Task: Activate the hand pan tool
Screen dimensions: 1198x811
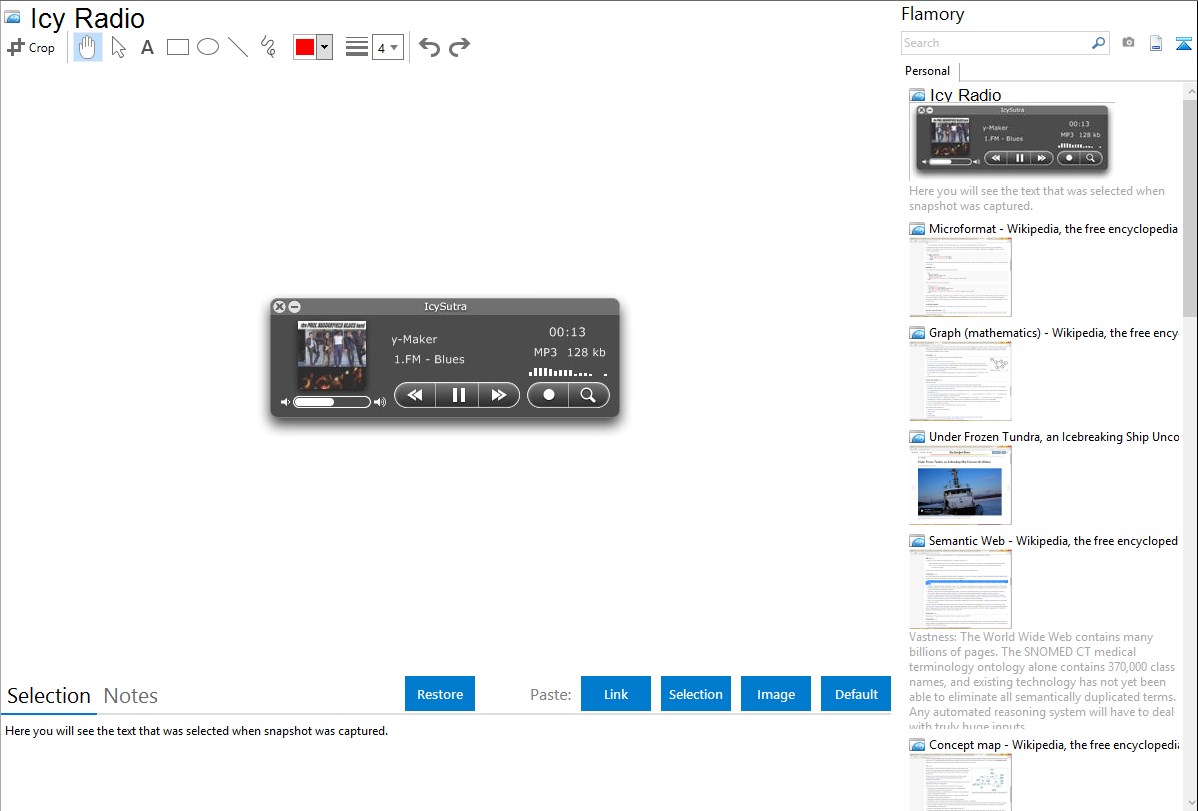Action: 87,47
